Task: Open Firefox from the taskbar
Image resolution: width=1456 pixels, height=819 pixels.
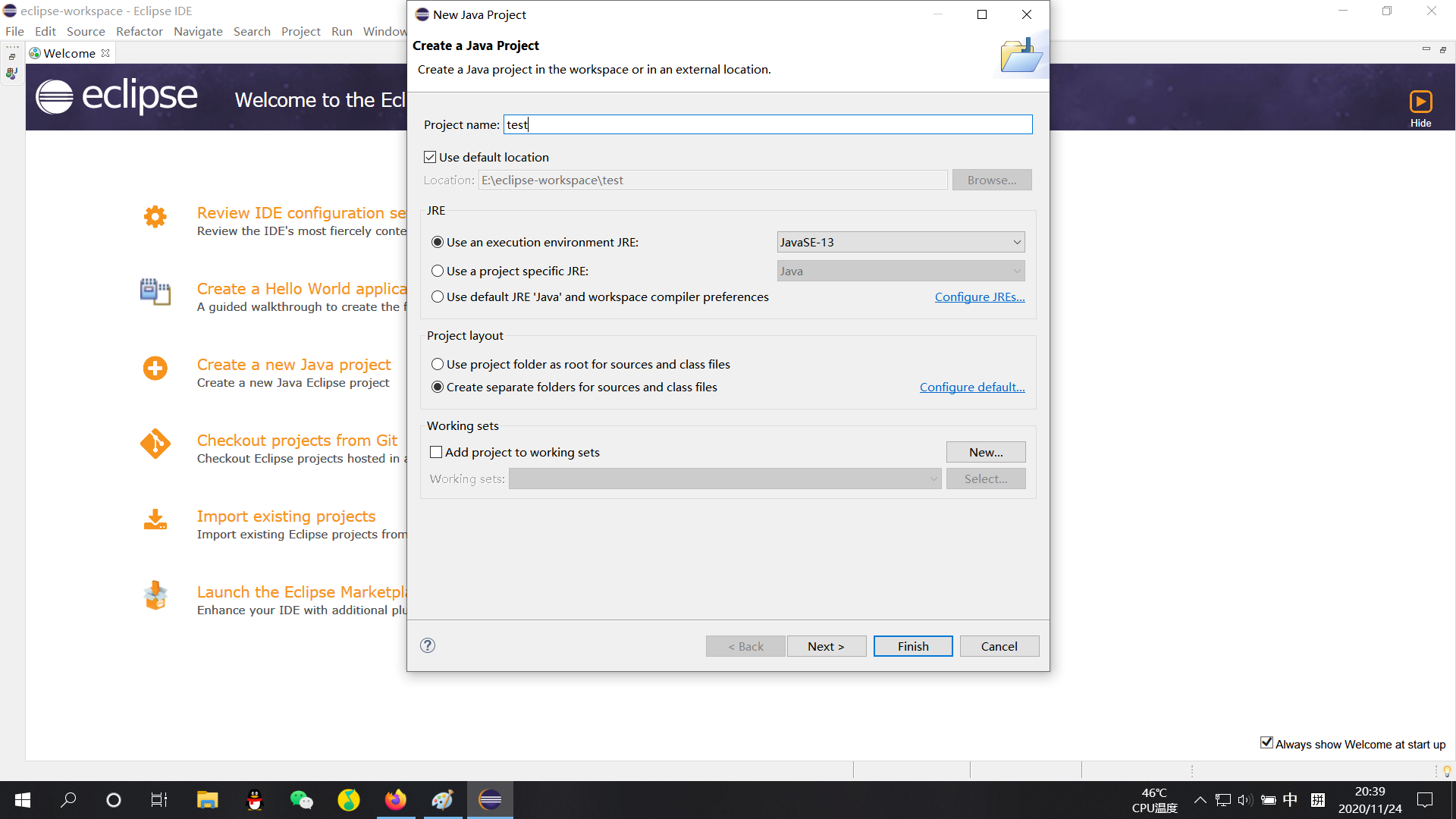Action: [x=395, y=800]
